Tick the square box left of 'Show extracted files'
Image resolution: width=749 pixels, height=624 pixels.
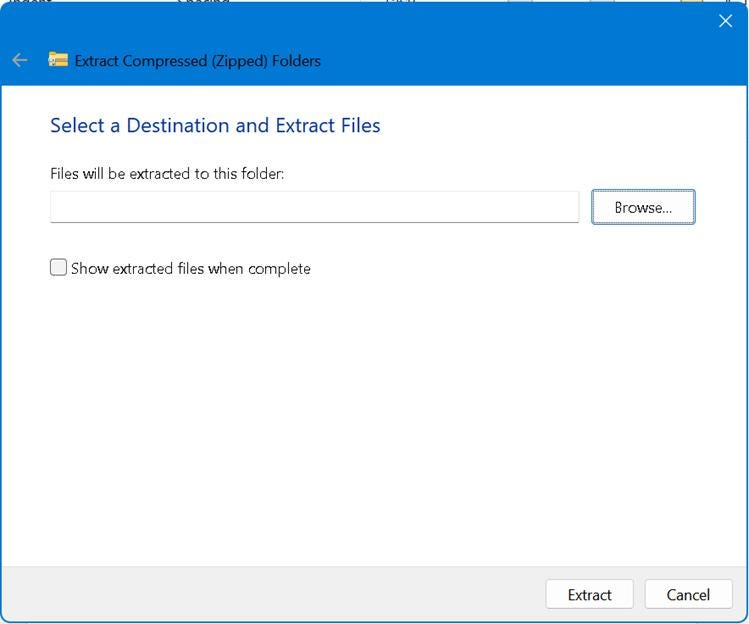[58, 268]
